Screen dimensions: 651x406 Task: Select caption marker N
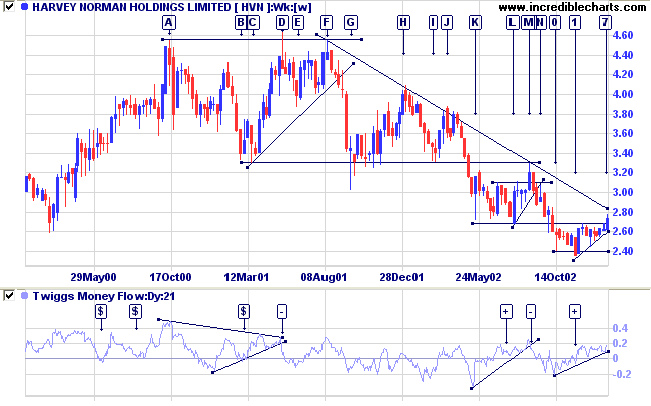[540, 22]
